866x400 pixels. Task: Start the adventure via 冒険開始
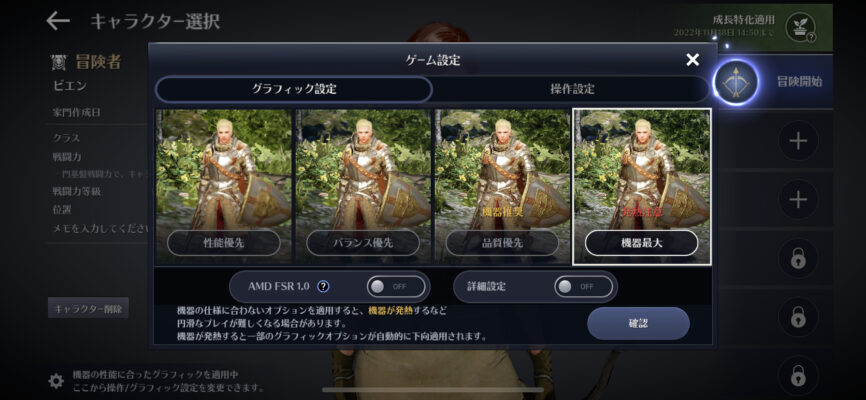pos(799,82)
